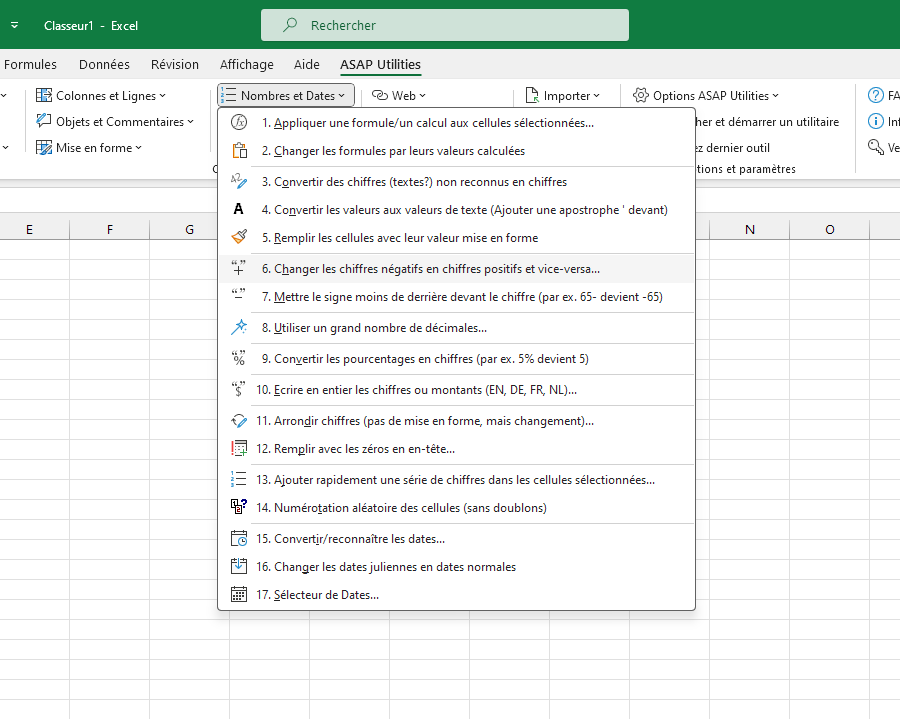Choose Arrondir chiffres menu entry
Image resolution: width=900 pixels, height=719 pixels.
pyautogui.click(x=457, y=421)
